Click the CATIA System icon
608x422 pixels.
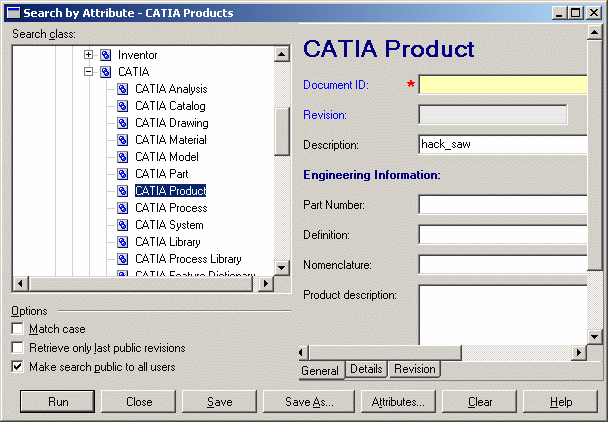(123, 225)
